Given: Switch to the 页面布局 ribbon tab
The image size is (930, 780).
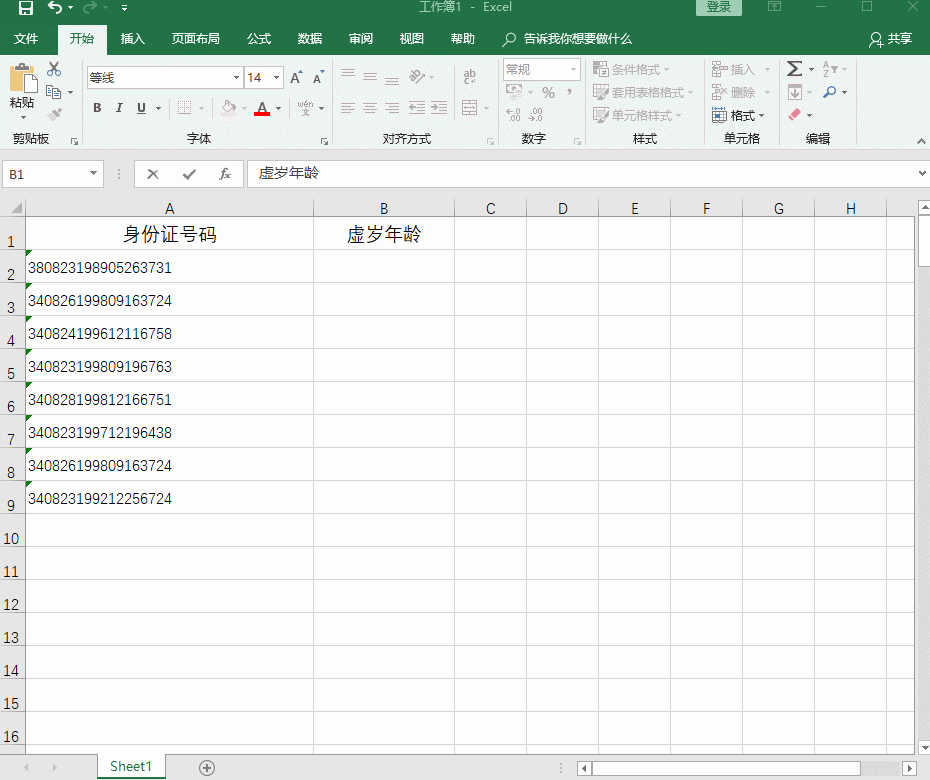Looking at the screenshot, I should [x=196, y=39].
